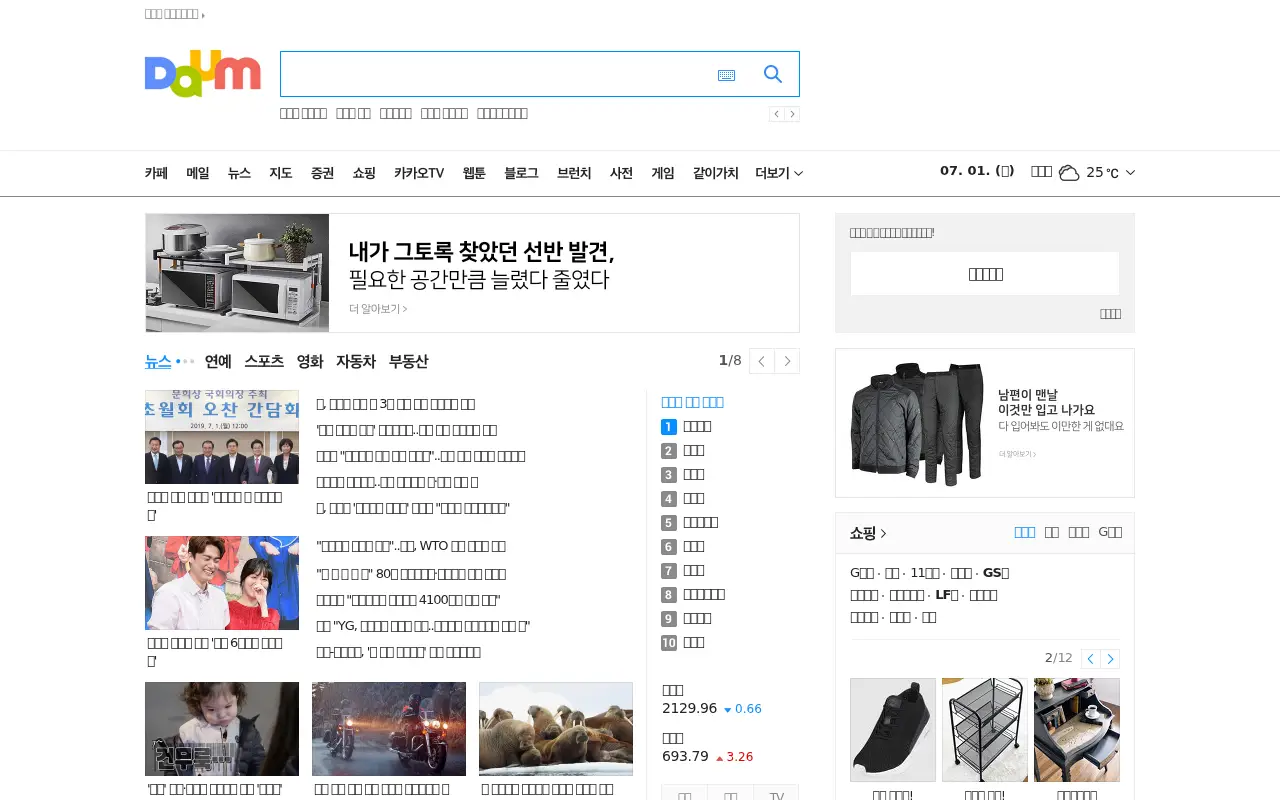Open the lunch meeting news photo
Screen dimensions: 1280x800
click(222, 437)
